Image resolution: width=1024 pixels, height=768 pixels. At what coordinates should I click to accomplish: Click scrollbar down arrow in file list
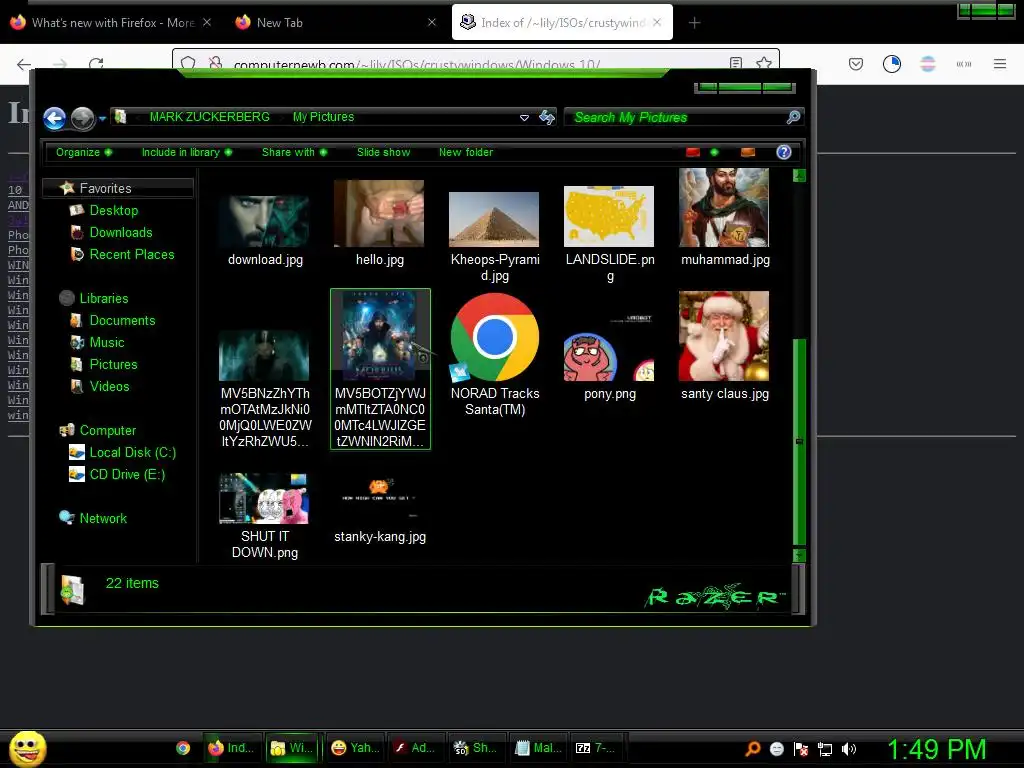(799, 556)
